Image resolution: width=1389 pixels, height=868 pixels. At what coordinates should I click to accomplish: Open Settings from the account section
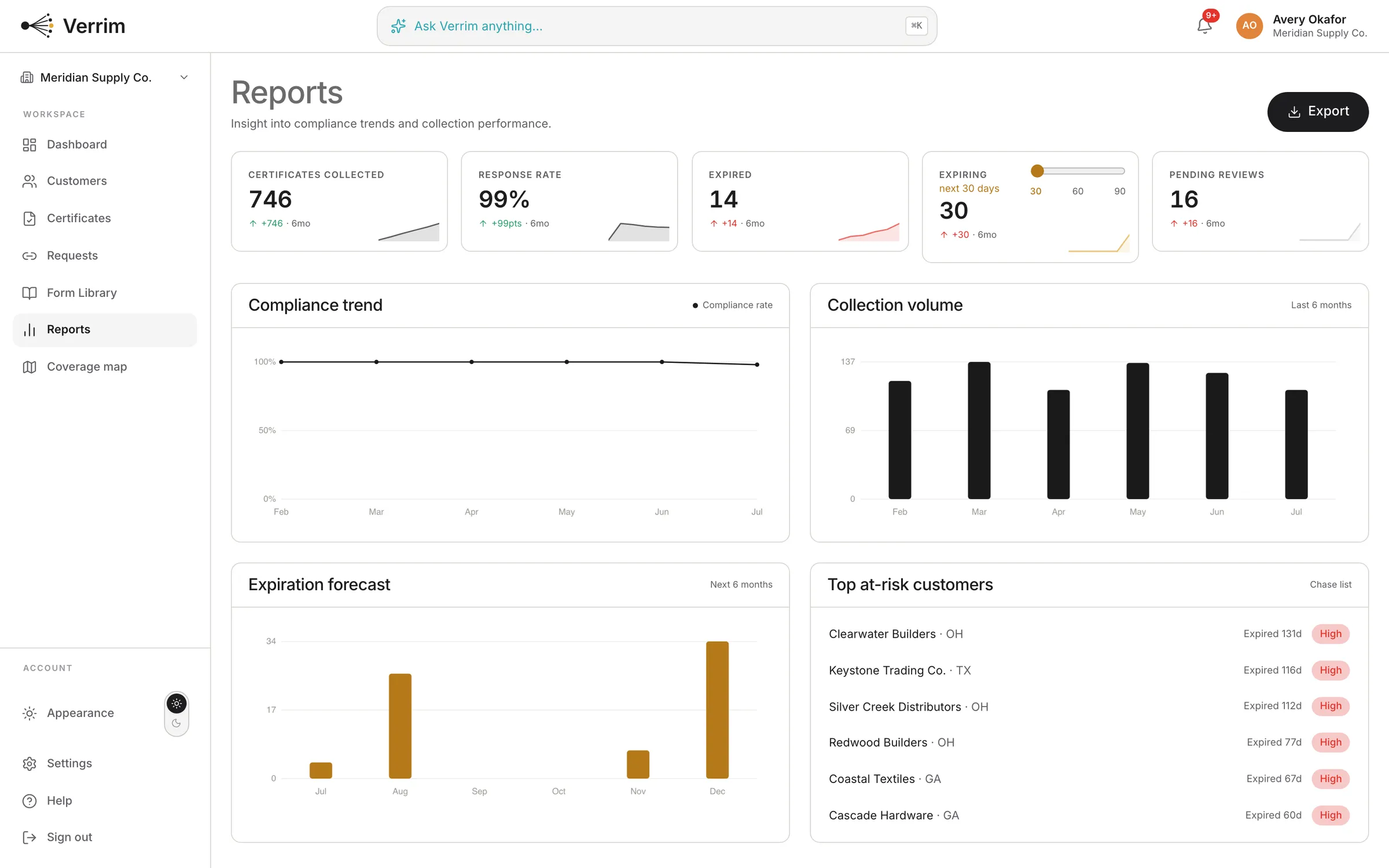tap(105, 764)
